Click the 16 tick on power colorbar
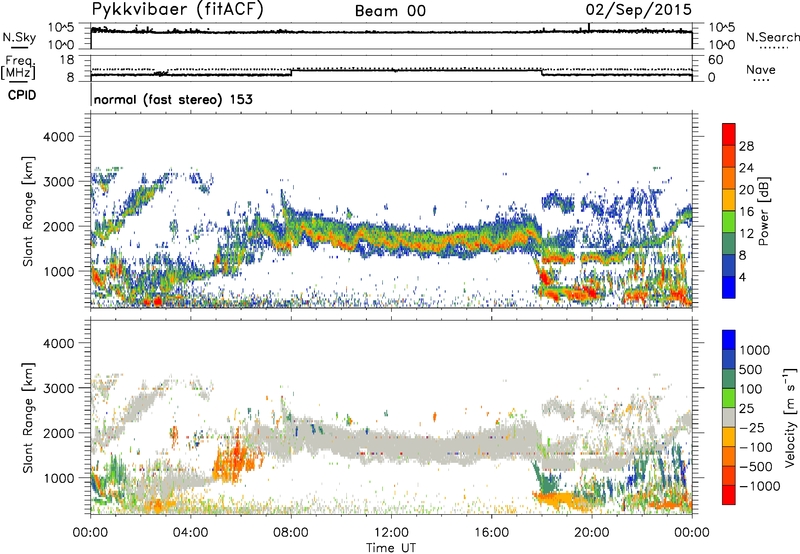This screenshot has height=554, width=800. [x=746, y=212]
